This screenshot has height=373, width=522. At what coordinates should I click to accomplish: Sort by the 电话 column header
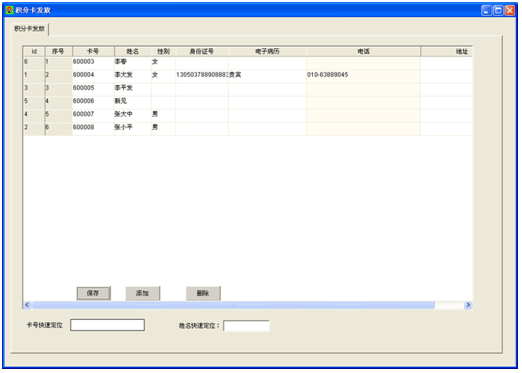pyautogui.click(x=363, y=51)
